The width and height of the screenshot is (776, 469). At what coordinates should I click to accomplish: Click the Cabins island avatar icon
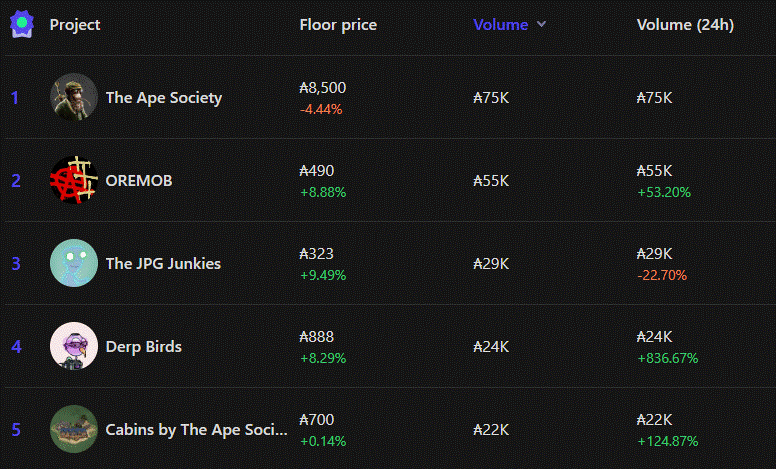click(74, 429)
